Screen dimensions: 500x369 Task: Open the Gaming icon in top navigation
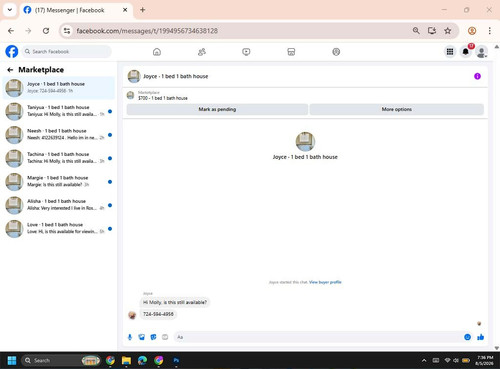coord(336,52)
